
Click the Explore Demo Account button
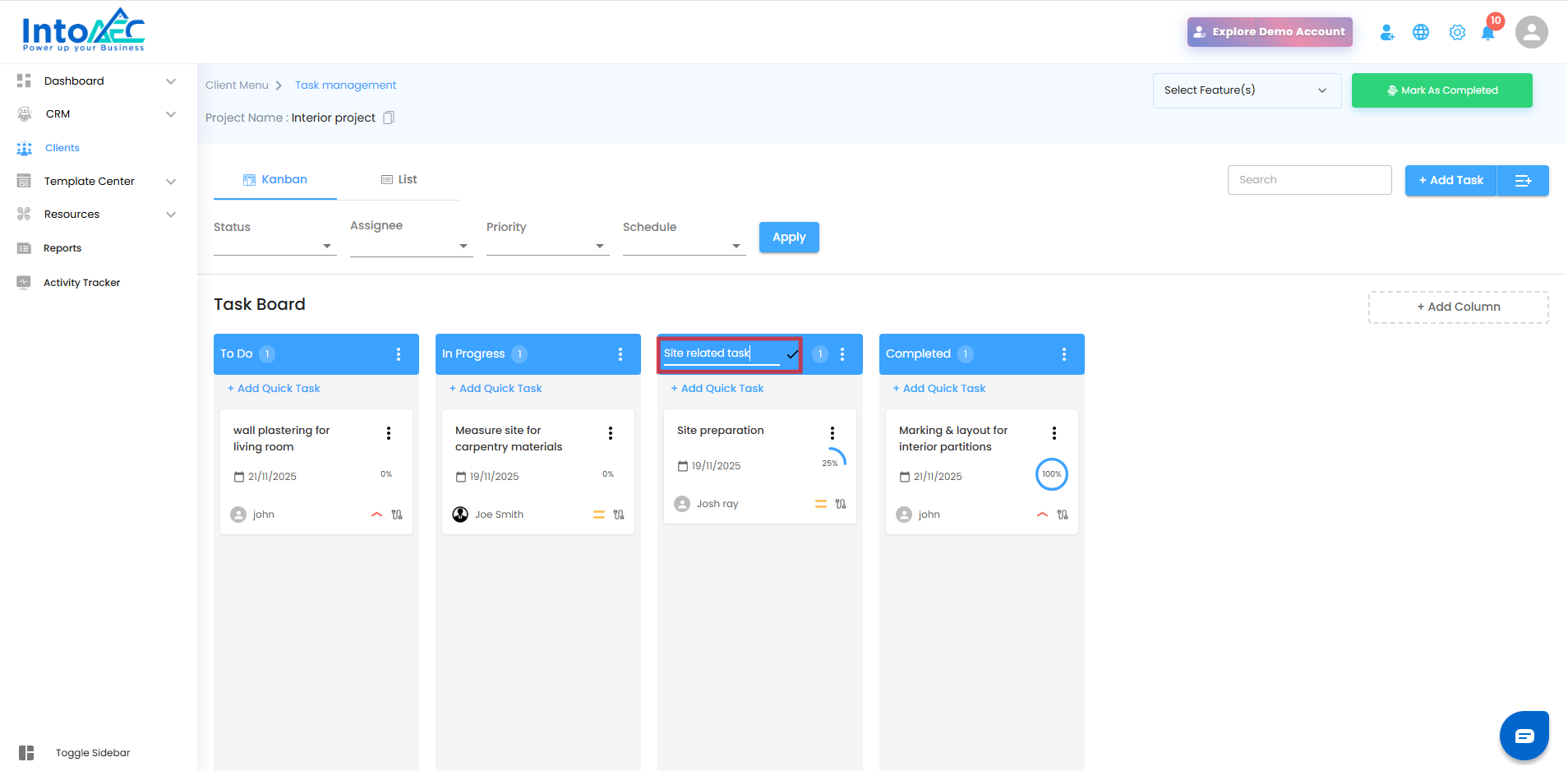click(1270, 32)
